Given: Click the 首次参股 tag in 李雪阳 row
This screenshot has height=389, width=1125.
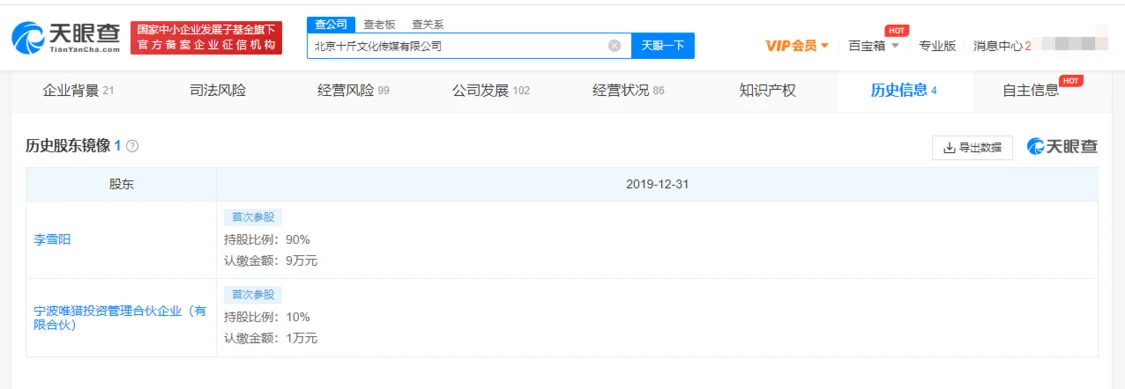Looking at the screenshot, I should [253, 217].
